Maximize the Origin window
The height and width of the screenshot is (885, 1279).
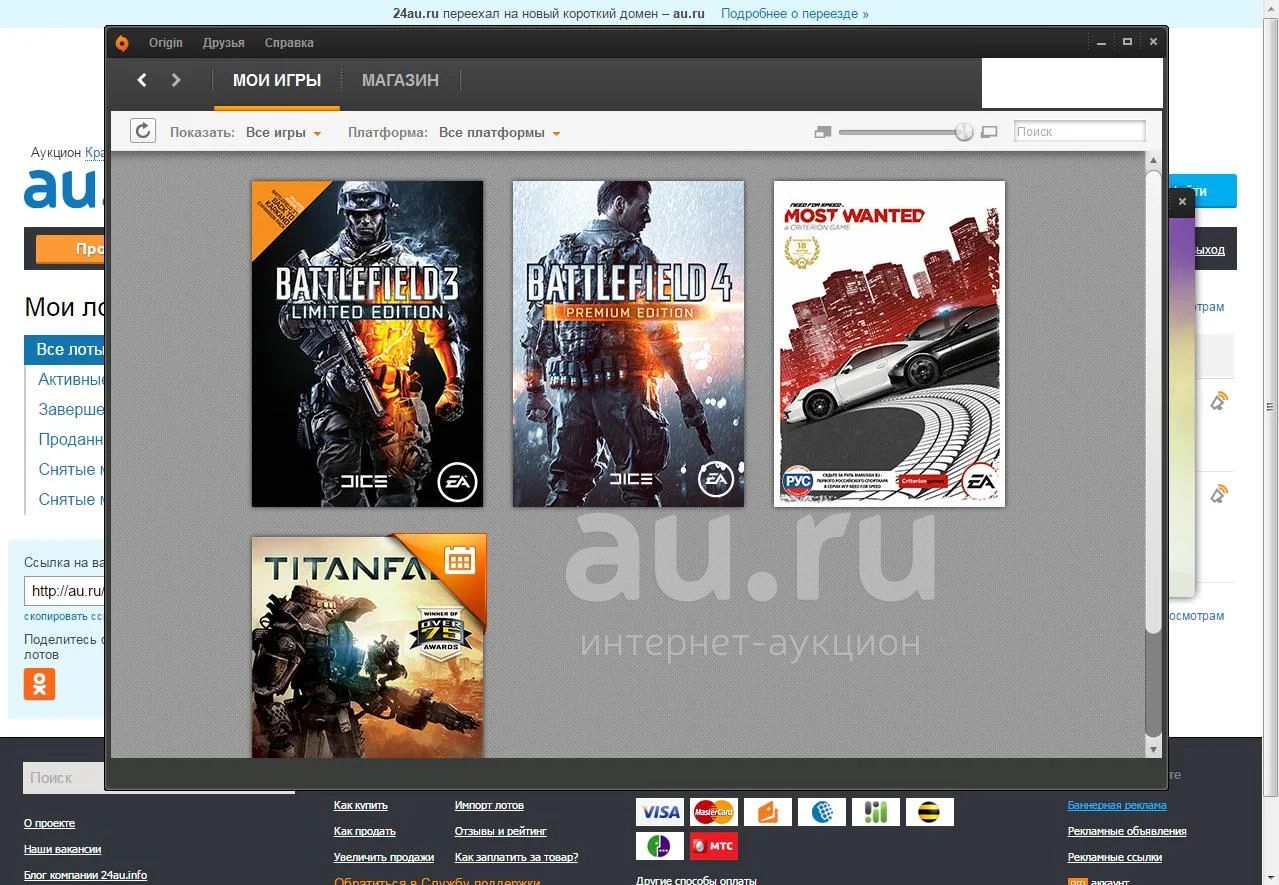(1127, 42)
